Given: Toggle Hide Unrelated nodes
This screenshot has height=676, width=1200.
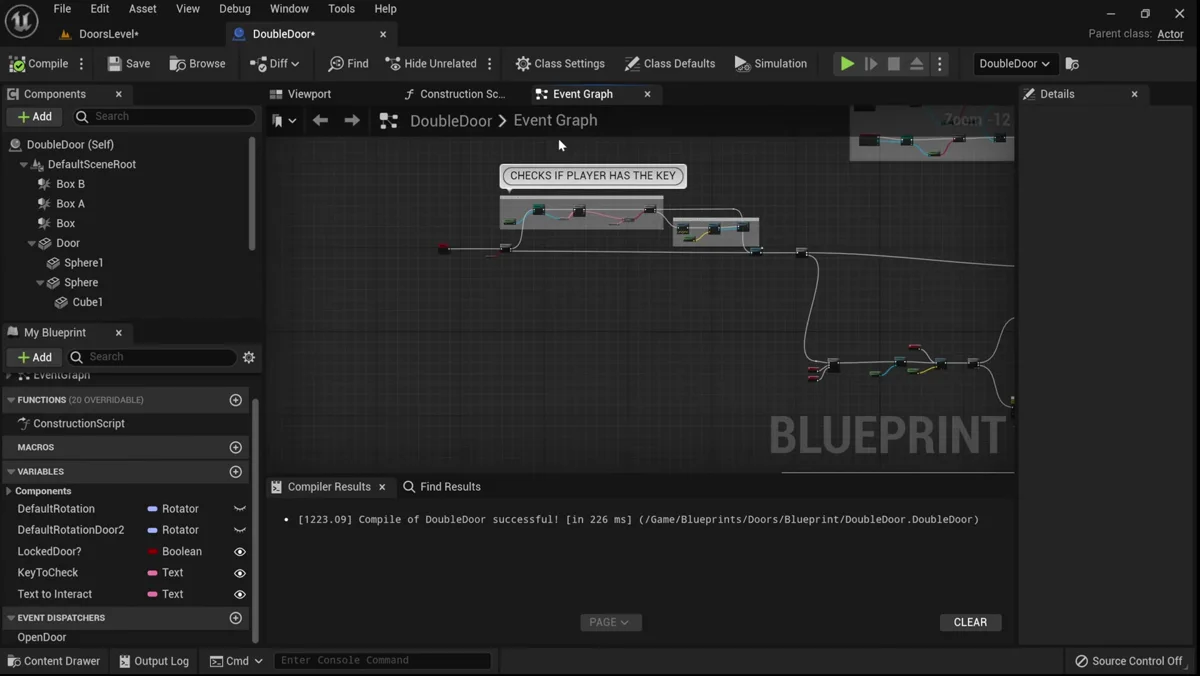Looking at the screenshot, I should [x=430, y=63].
